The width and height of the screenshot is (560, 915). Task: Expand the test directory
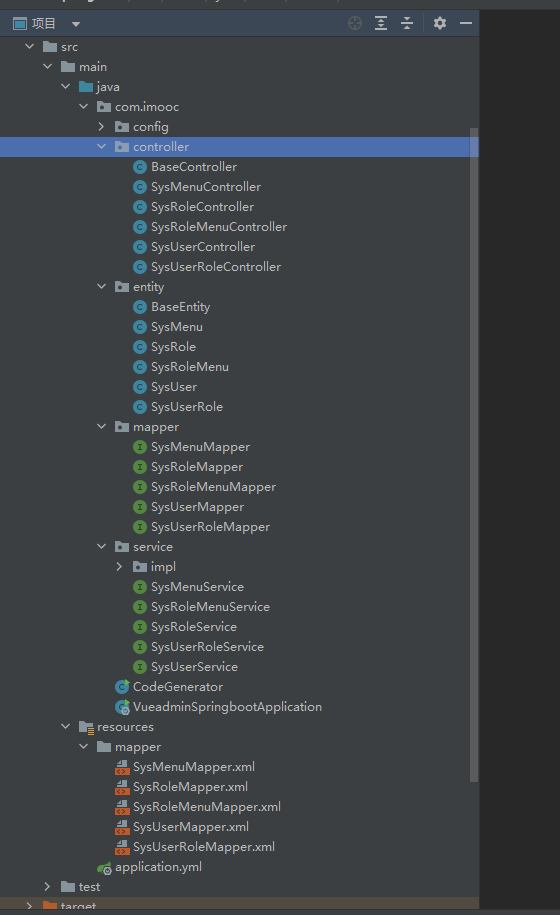47,886
